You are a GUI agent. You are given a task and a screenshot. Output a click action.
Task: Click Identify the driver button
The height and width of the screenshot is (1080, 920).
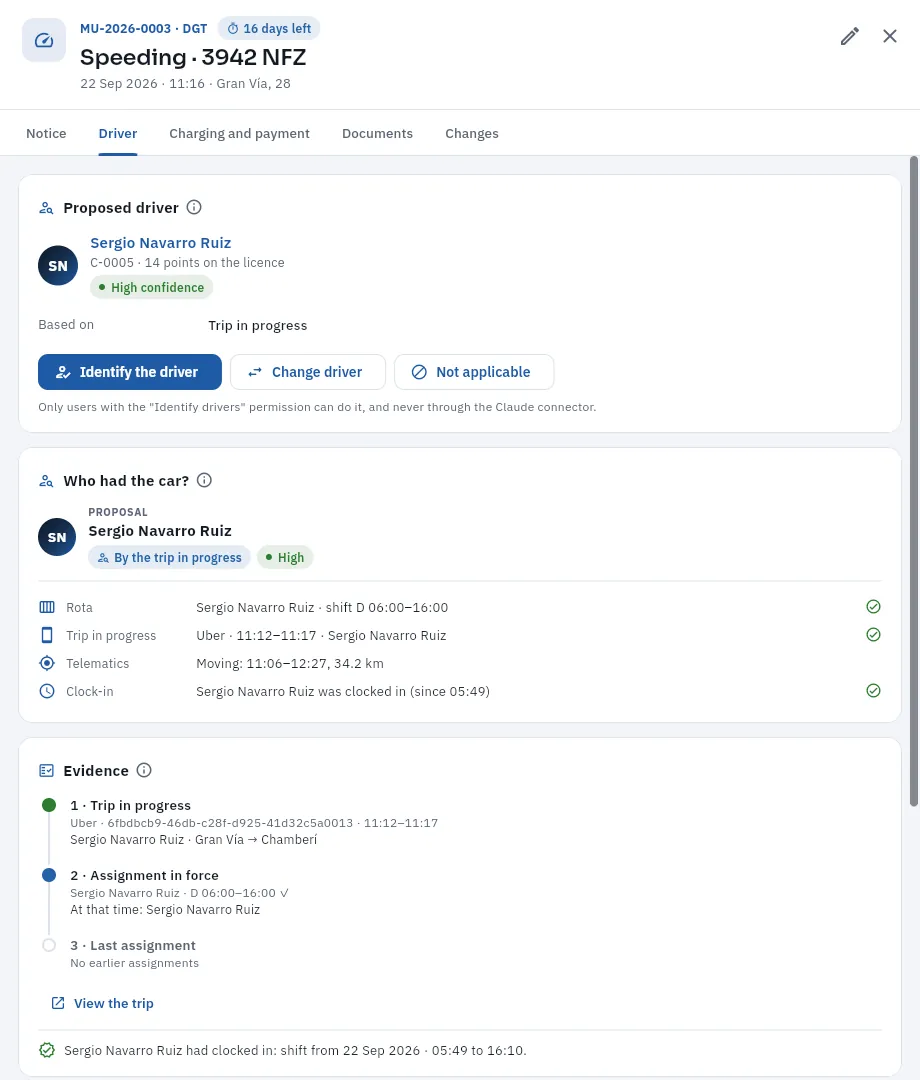pyautogui.click(x=130, y=372)
